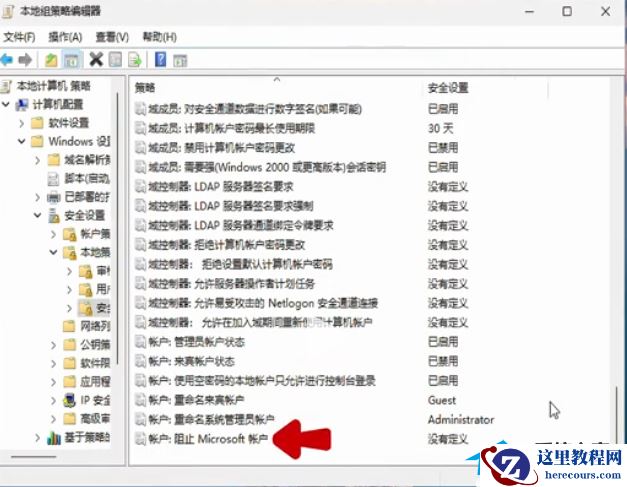
Task: Select policy 帐户: 重命名来宾帐户
Action: [196, 400]
